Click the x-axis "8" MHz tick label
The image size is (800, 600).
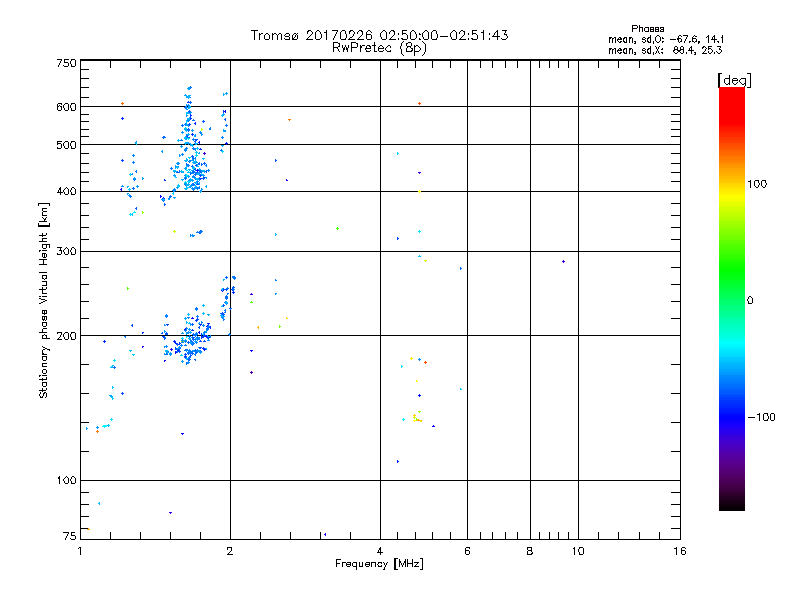(530, 551)
